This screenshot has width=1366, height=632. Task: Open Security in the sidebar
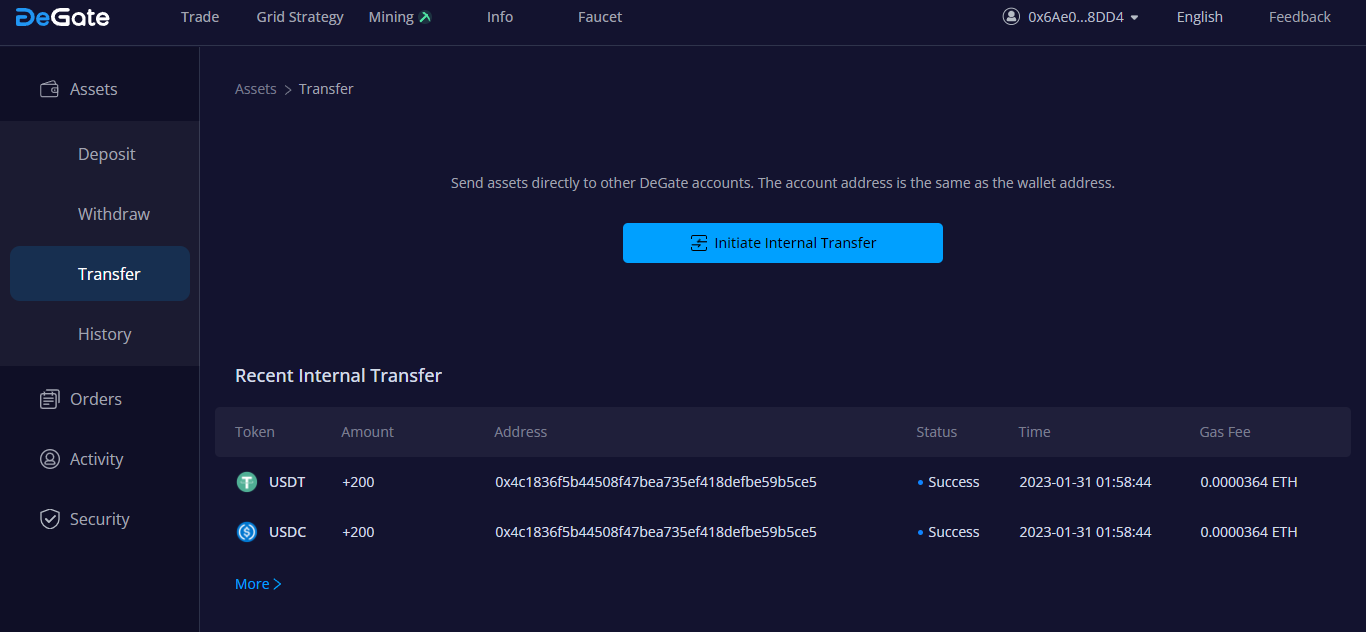pyautogui.click(x=100, y=519)
